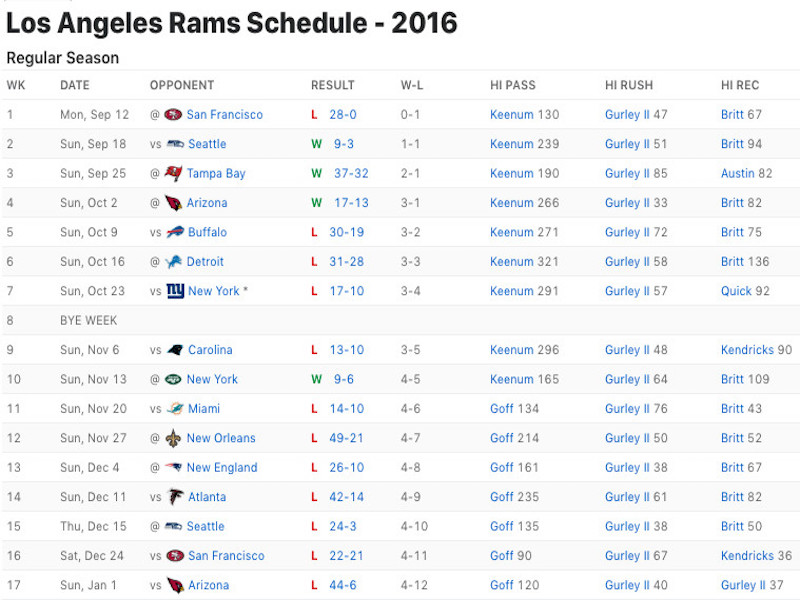Open the Miami opponent link
Screen dimensions: 800x600
tap(204, 409)
